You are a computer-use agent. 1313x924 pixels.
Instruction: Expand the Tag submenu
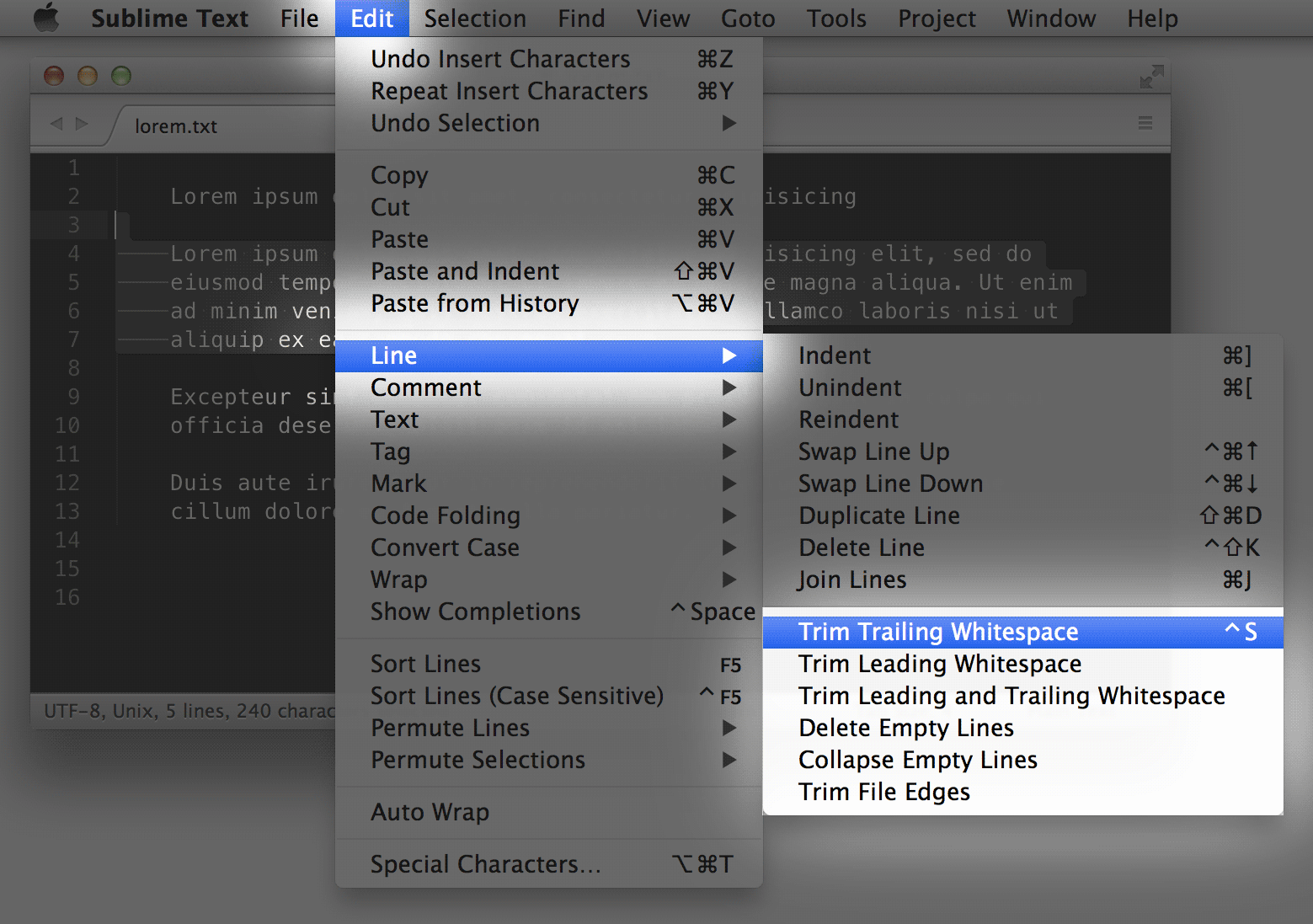click(549, 451)
